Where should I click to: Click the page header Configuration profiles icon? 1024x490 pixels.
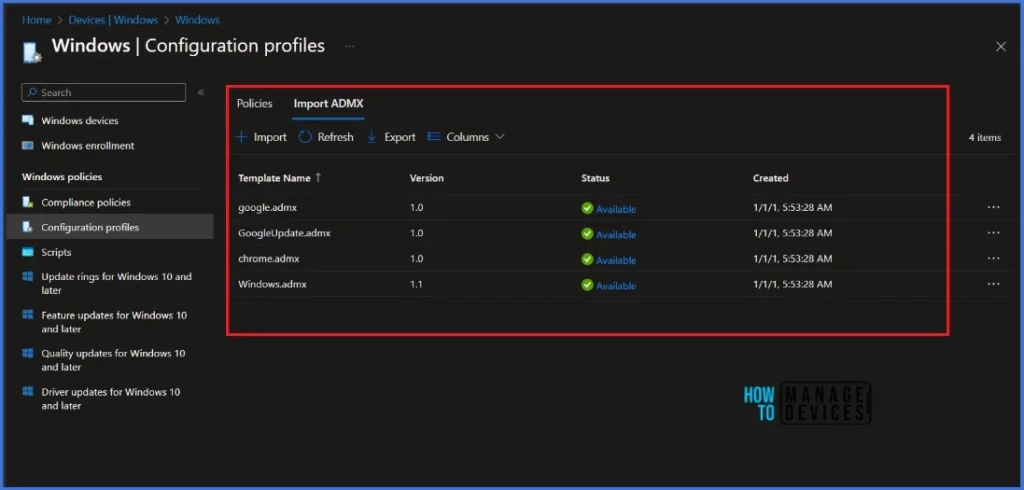coord(32,52)
